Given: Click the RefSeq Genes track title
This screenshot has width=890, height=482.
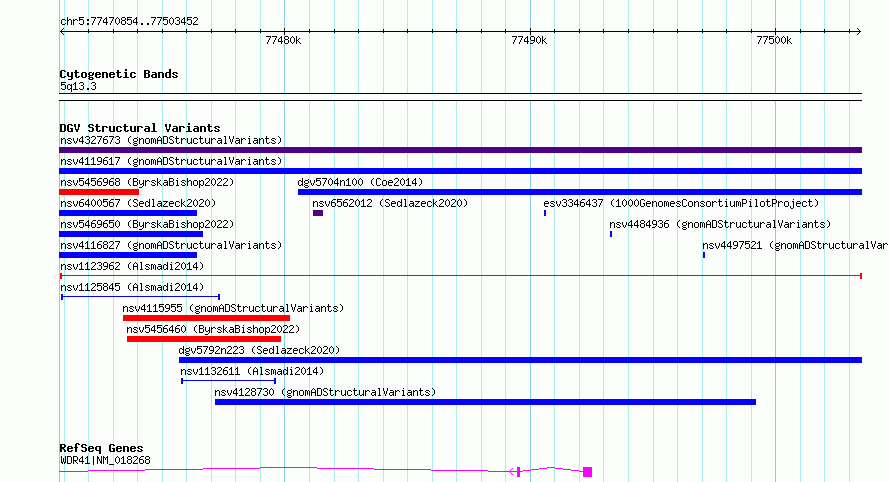Looking at the screenshot, I should pyautogui.click(x=101, y=448).
